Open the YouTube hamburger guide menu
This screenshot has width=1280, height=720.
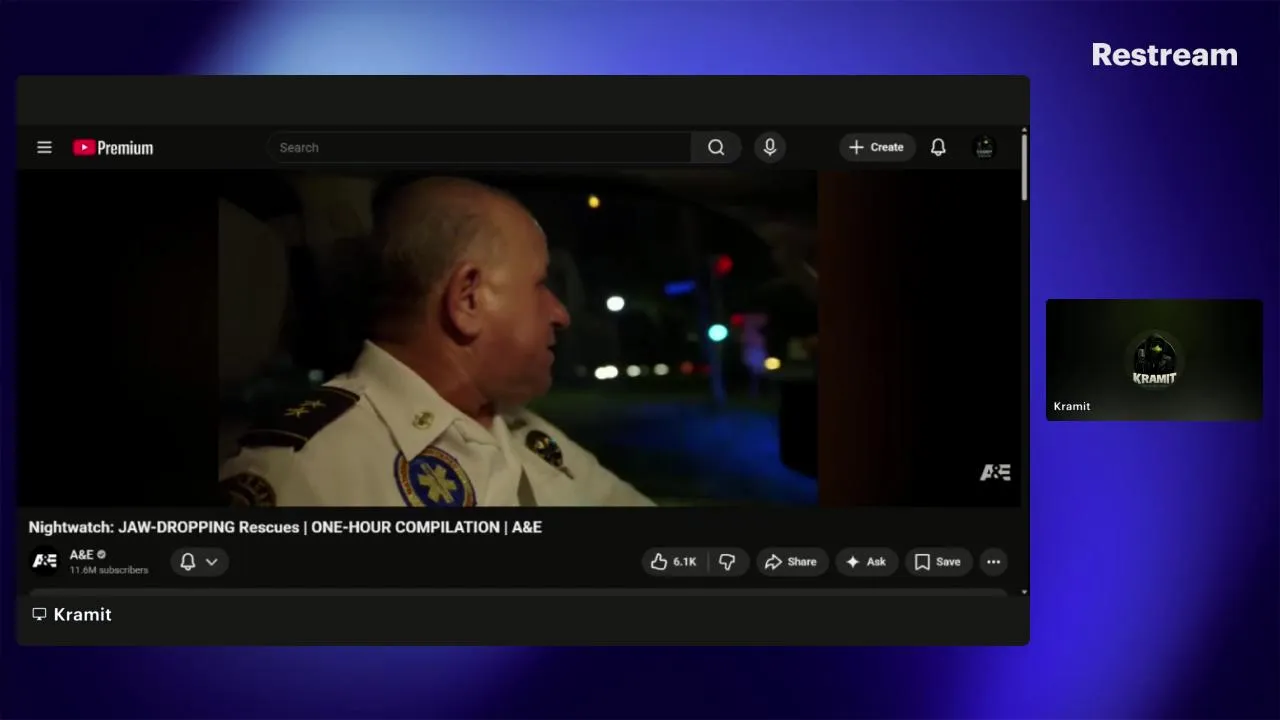coord(44,147)
